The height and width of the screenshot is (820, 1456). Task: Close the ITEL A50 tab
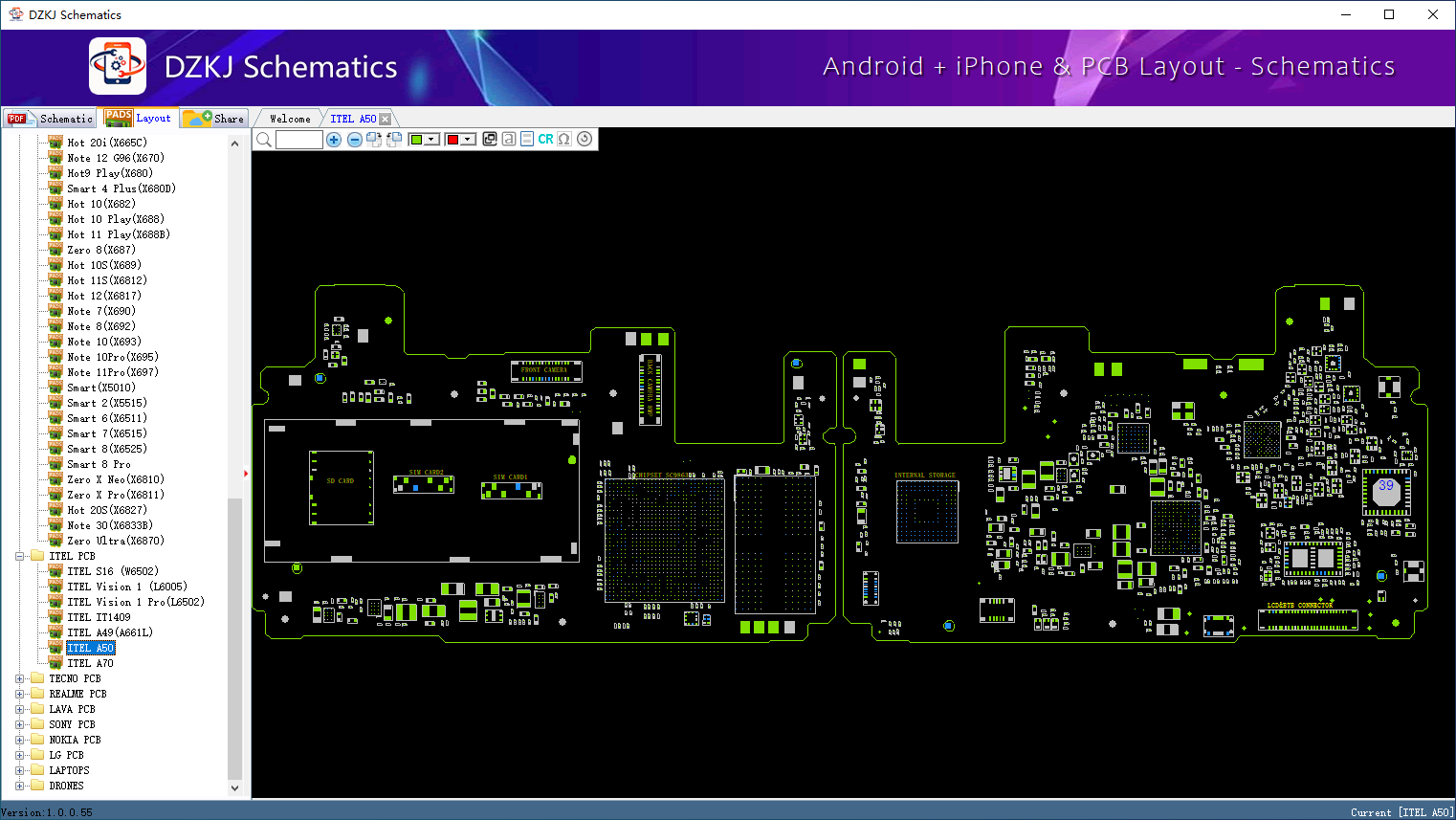(x=385, y=120)
